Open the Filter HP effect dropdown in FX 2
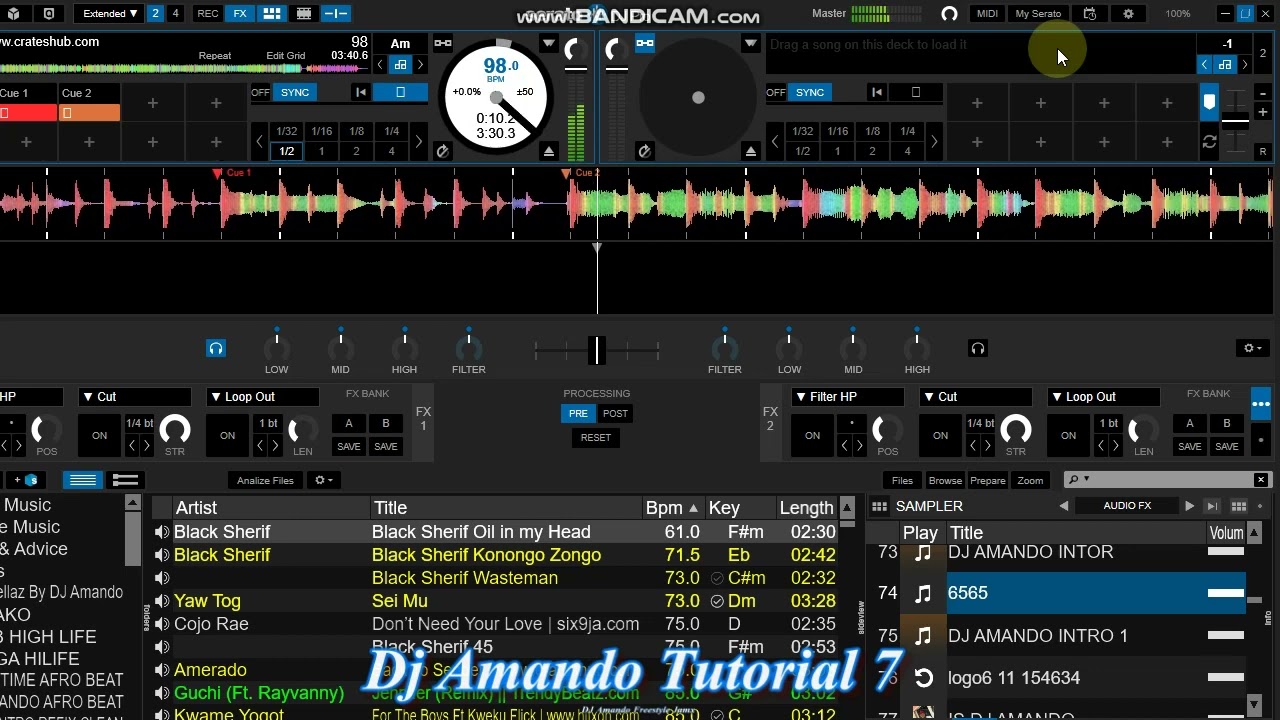The width and height of the screenshot is (1280, 720). 846,397
